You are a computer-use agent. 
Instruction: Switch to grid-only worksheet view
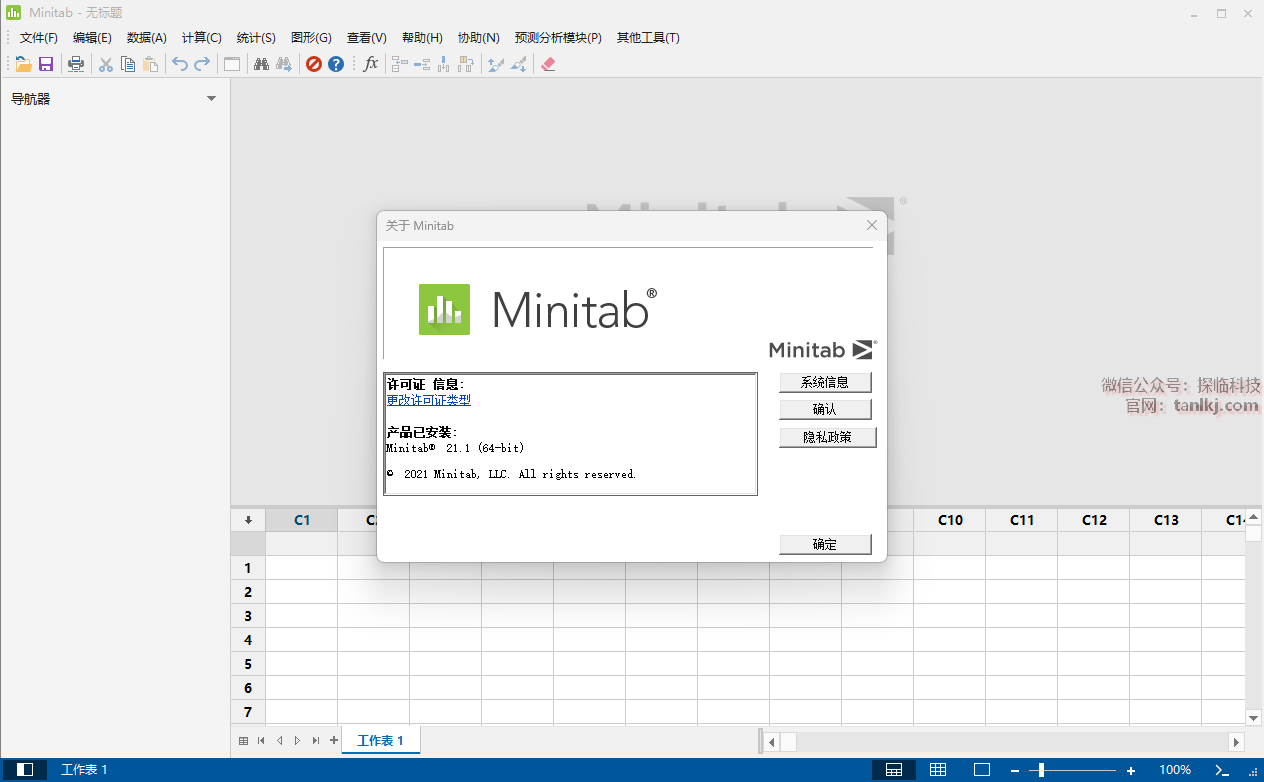pyautogui.click(x=938, y=770)
